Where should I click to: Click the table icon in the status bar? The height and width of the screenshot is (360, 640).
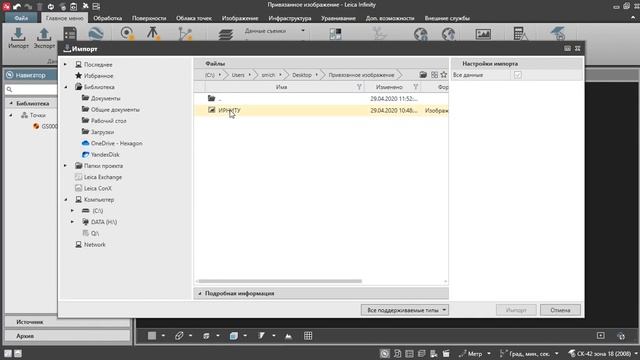pyautogui.click(x=409, y=353)
